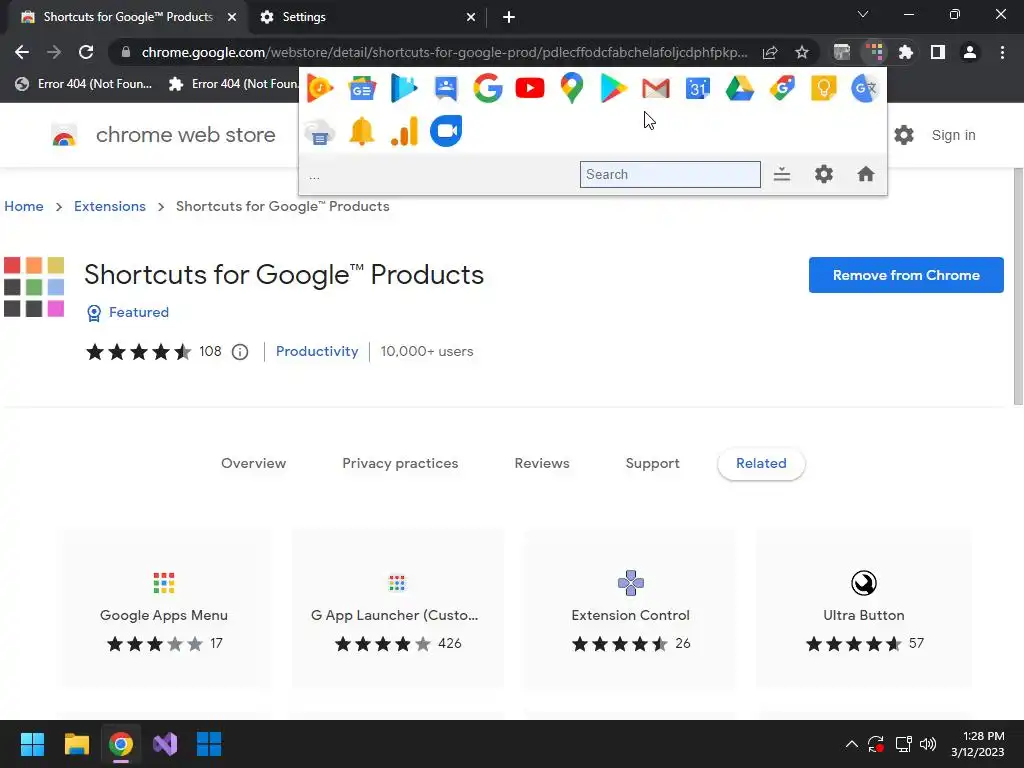
Task: Open the popup's settings gear
Action: (824, 174)
